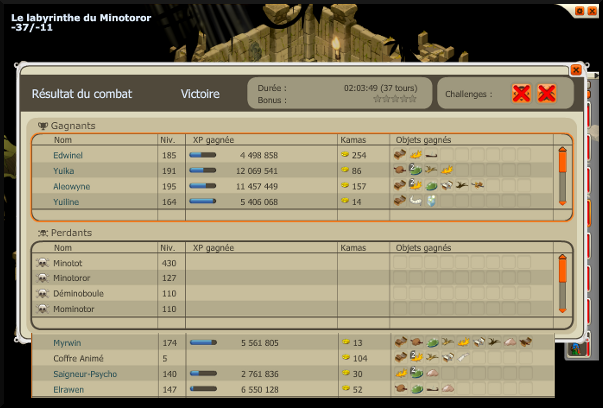This screenshot has height=408, width=603.
Task: Select the green stone stack in Saigneur-Psycho's loot
Action: click(416, 373)
